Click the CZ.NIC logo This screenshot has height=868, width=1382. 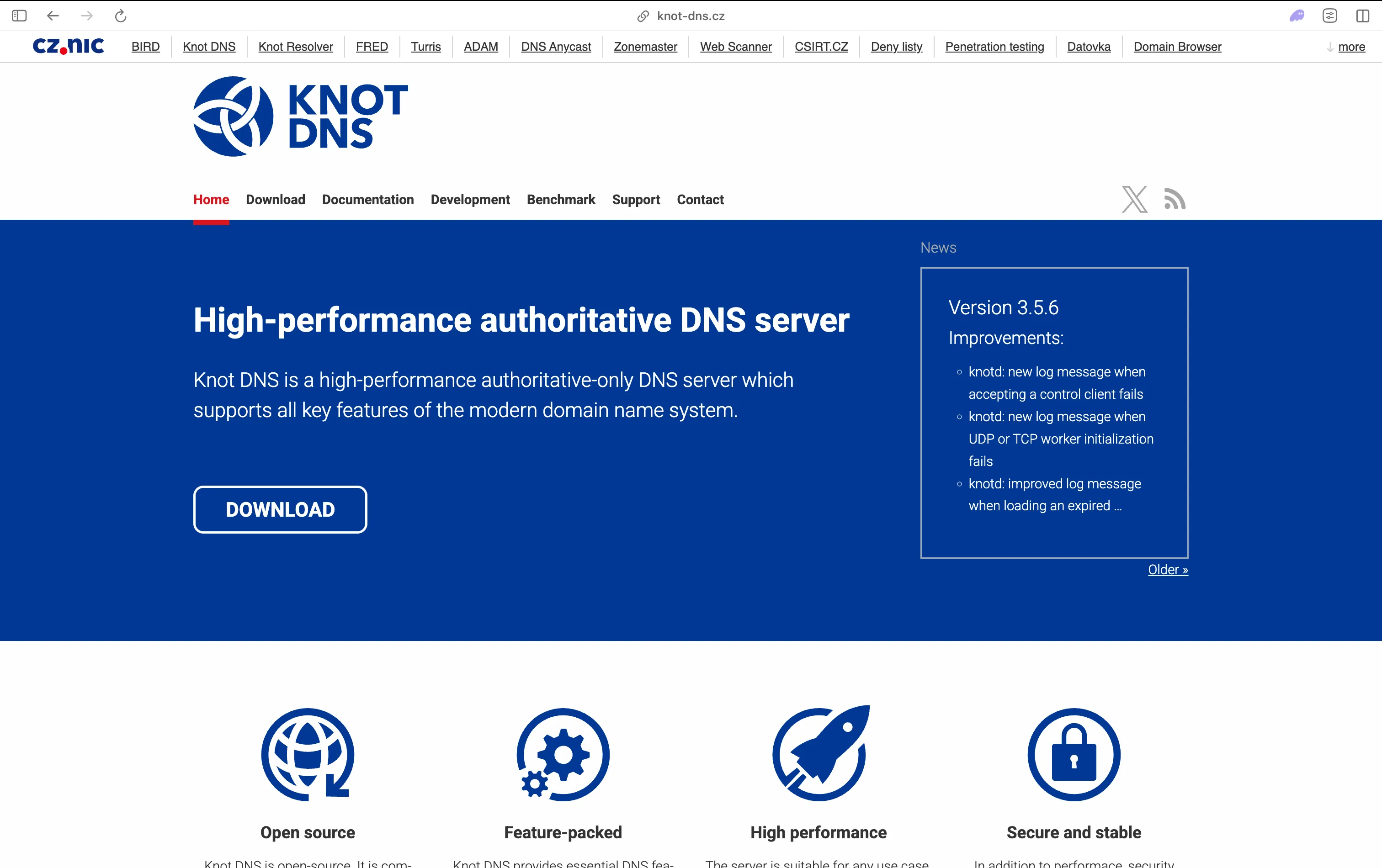68,46
